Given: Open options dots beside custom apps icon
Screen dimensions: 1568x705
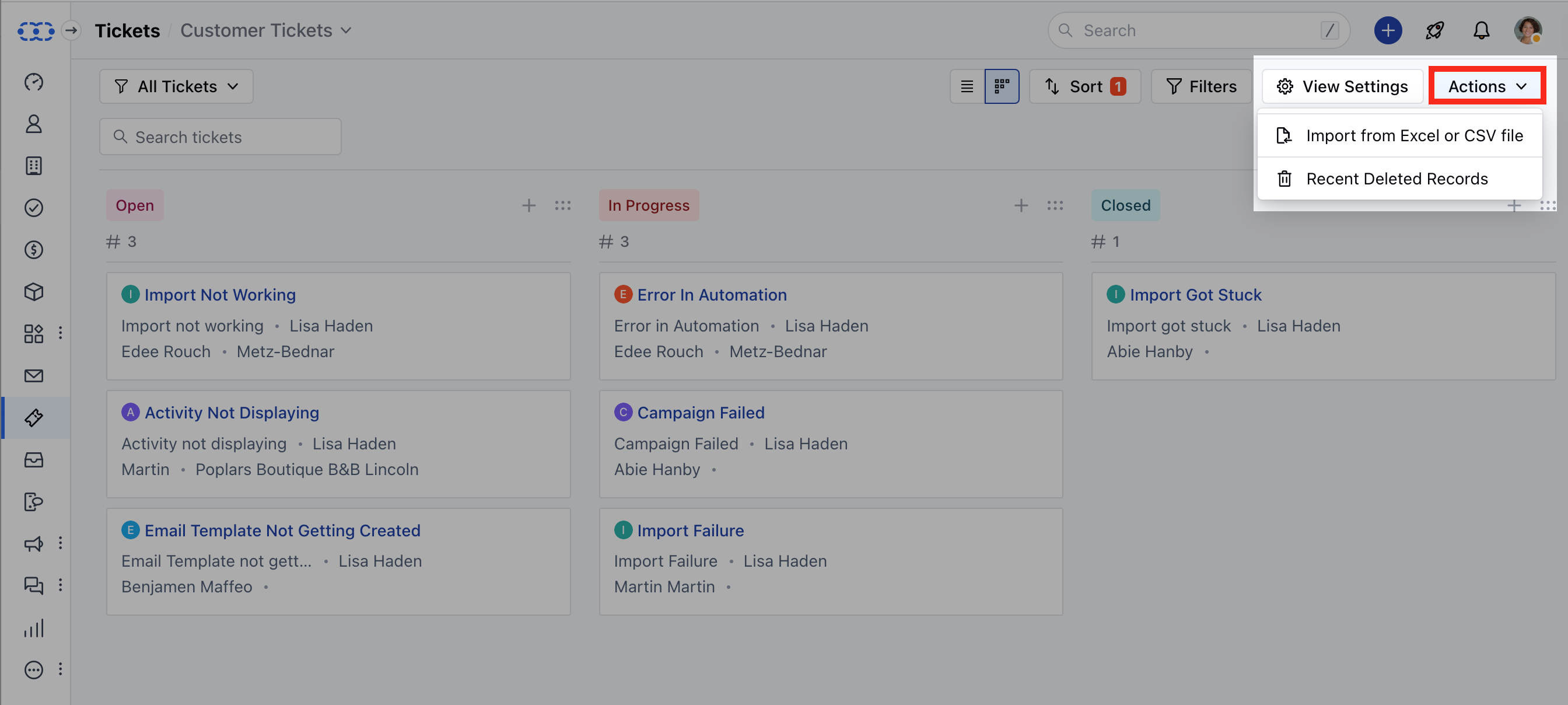Looking at the screenshot, I should tap(60, 333).
